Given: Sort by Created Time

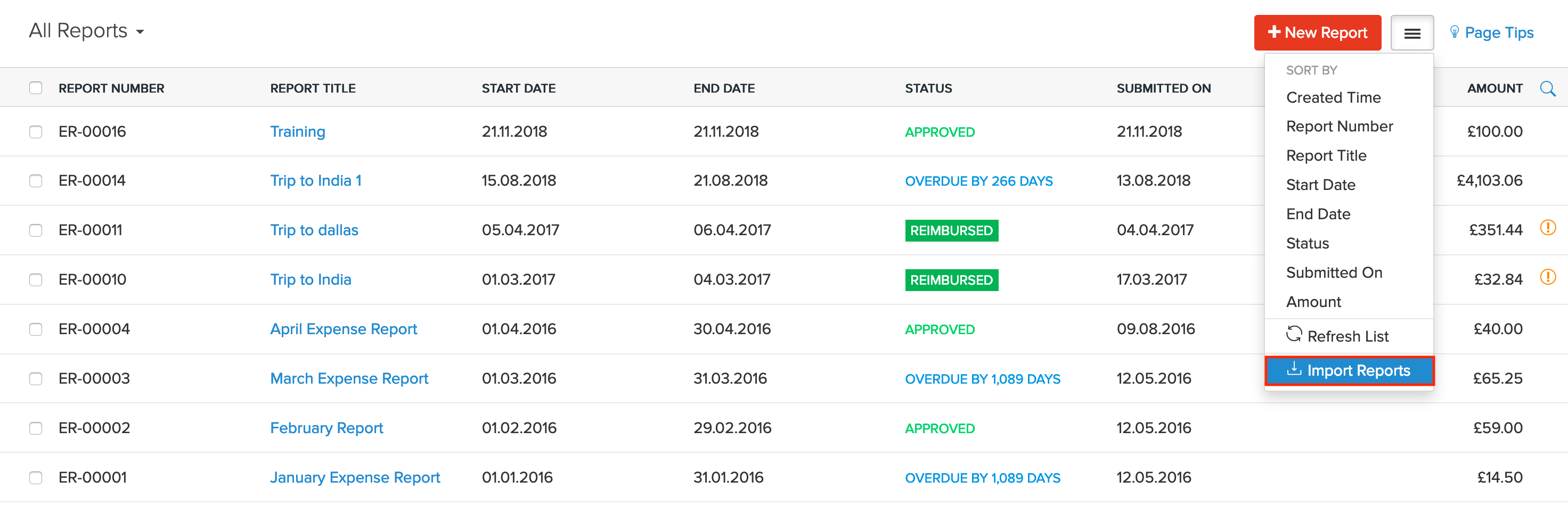Looking at the screenshot, I should coord(1333,97).
